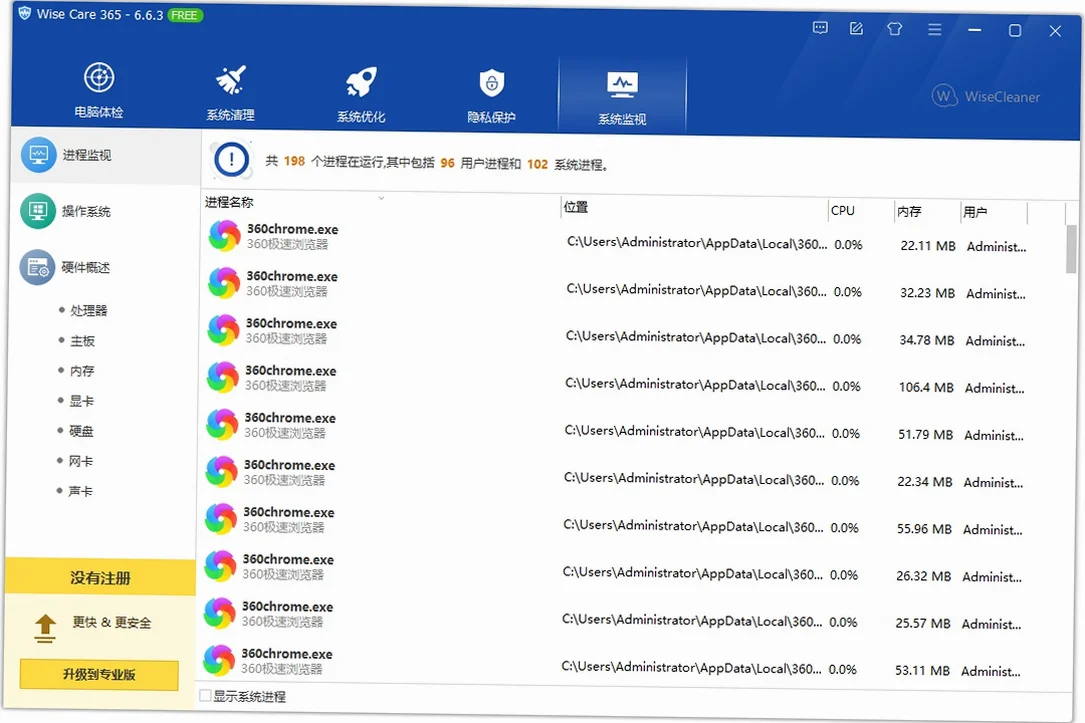This screenshot has width=1085, height=723.
Task: Click the 360chrome icon in the 26.32 MB row
Action: click(220, 565)
